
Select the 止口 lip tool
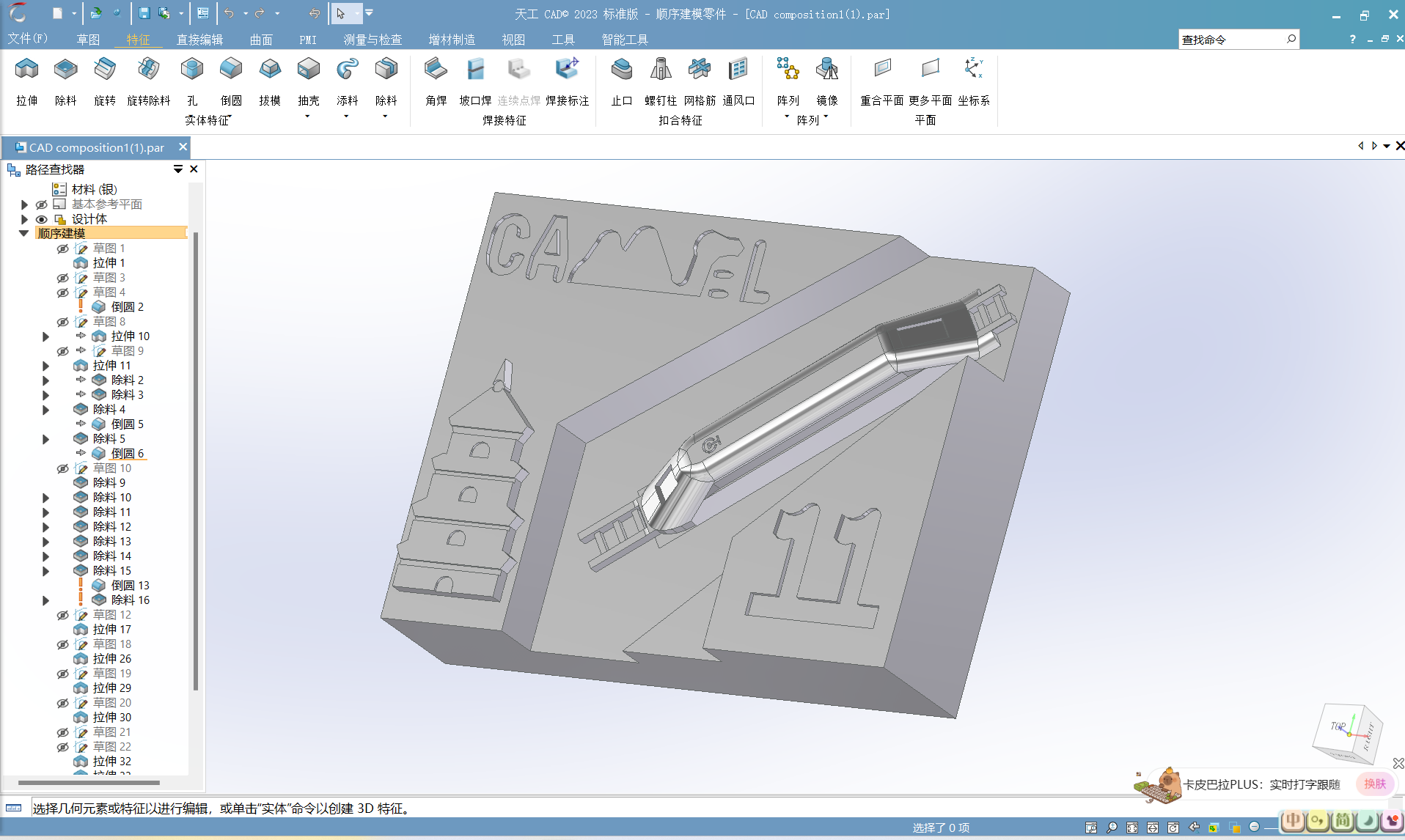click(622, 81)
